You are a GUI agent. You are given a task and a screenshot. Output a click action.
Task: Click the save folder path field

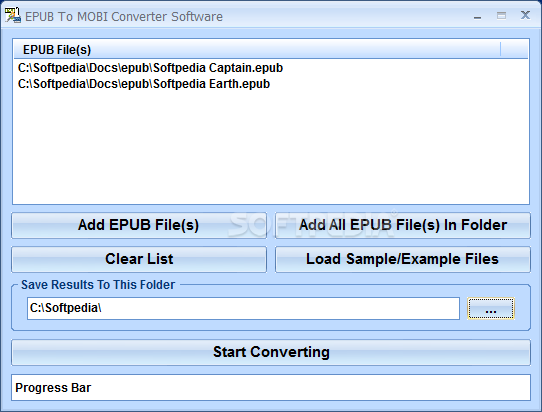(243, 308)
